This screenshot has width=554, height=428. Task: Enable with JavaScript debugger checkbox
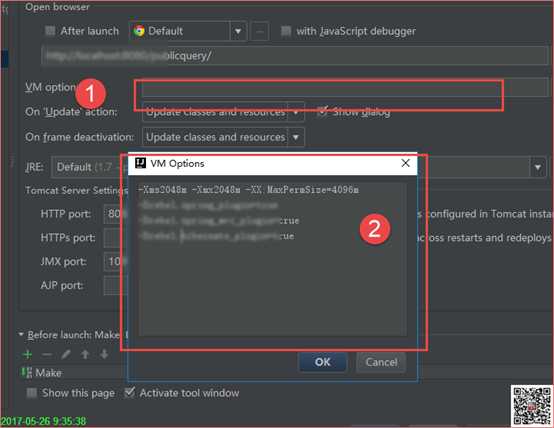coord(285,31)
